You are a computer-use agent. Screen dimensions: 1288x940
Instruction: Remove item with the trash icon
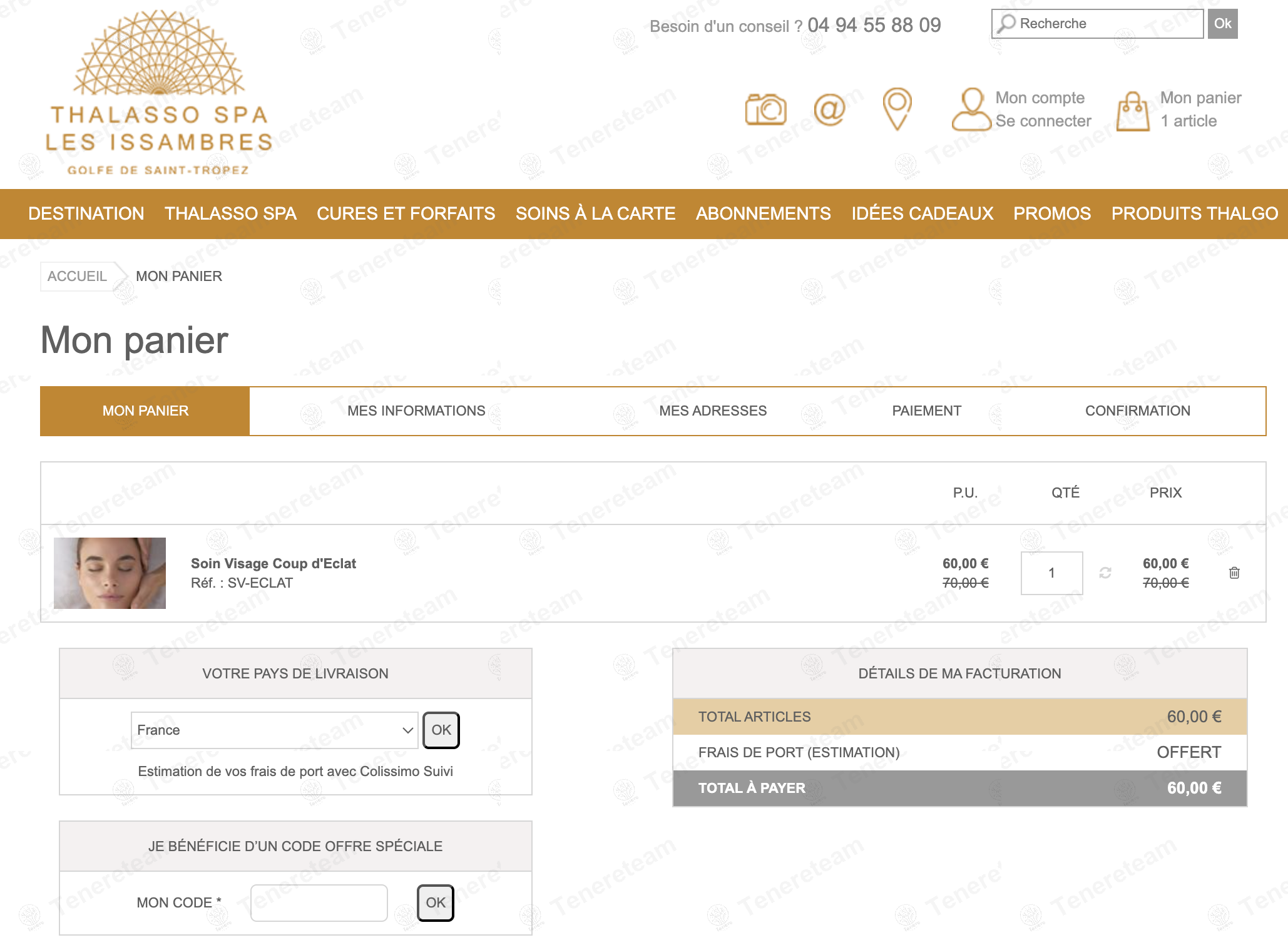click(1234, 573)
